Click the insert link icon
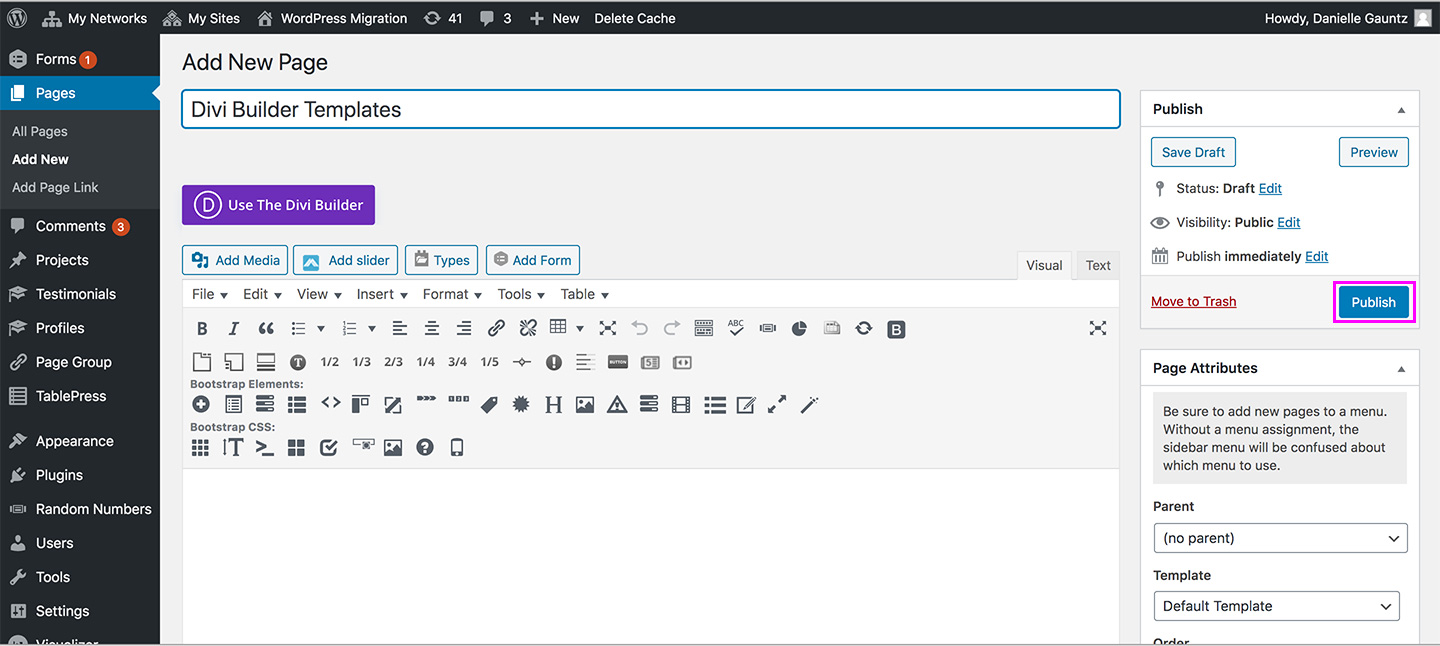 point(496,327)
